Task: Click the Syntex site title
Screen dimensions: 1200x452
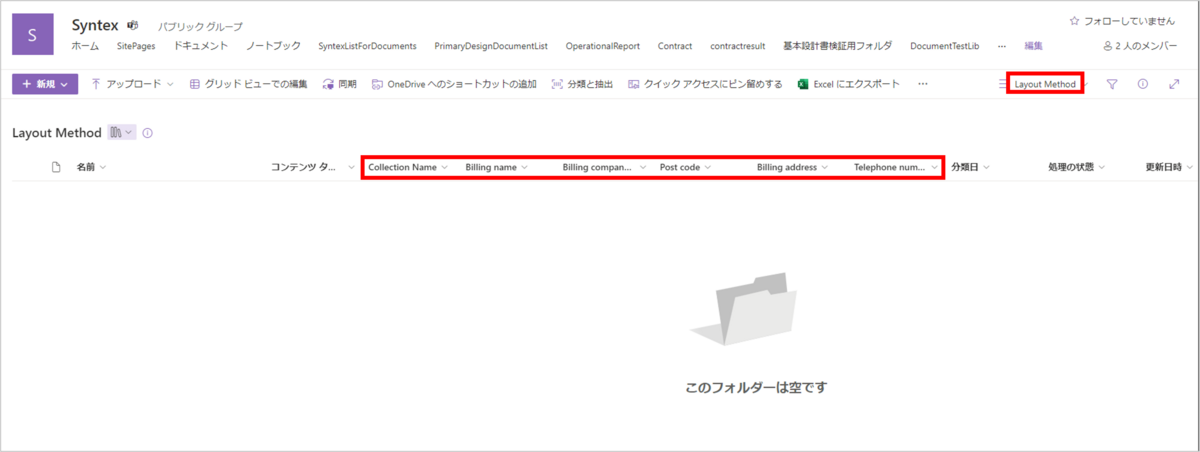Action: tap(95, 24)
